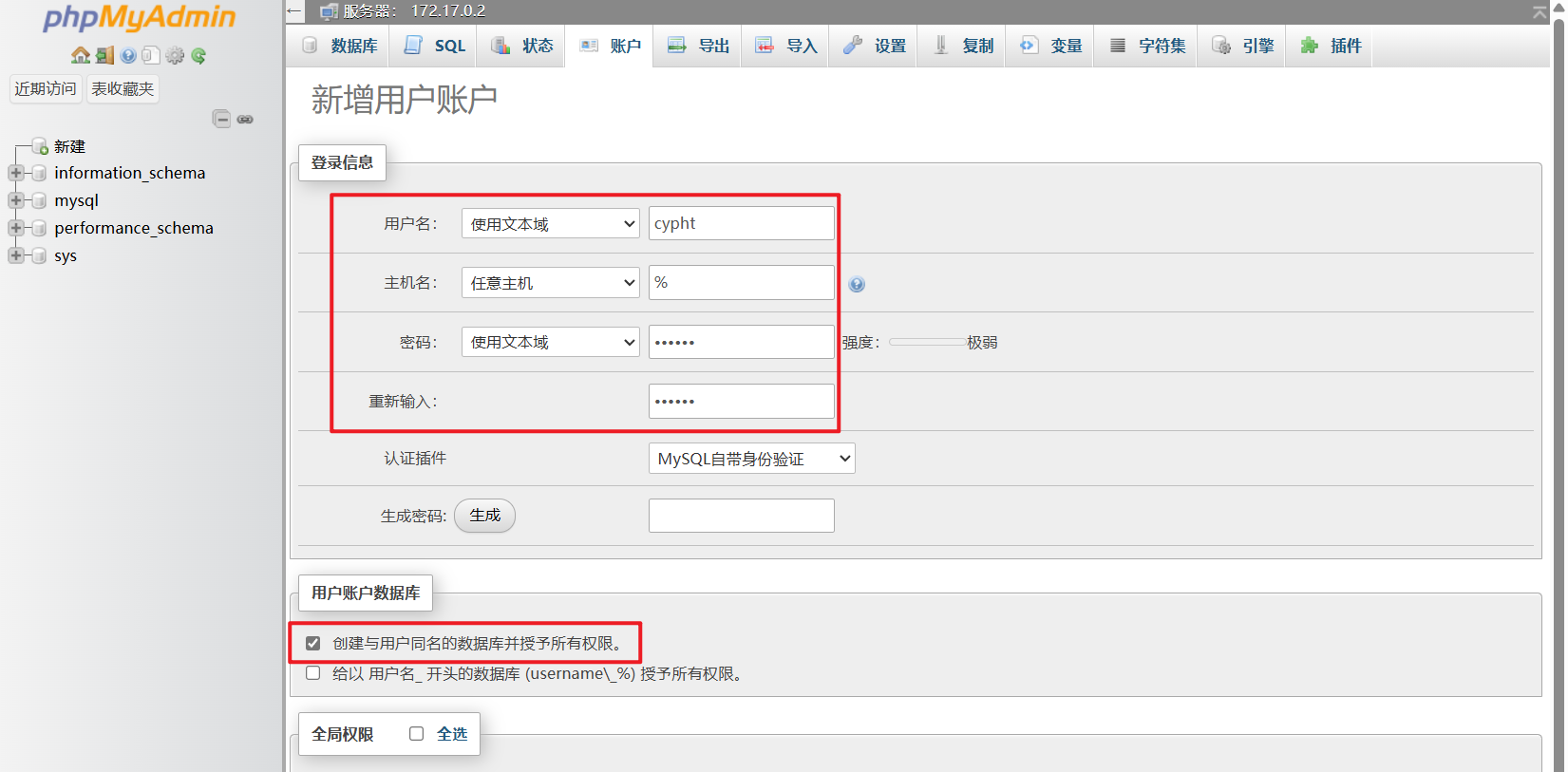
Task: Click the top-right page collapse arrow icon
Action: point(1540,11)
